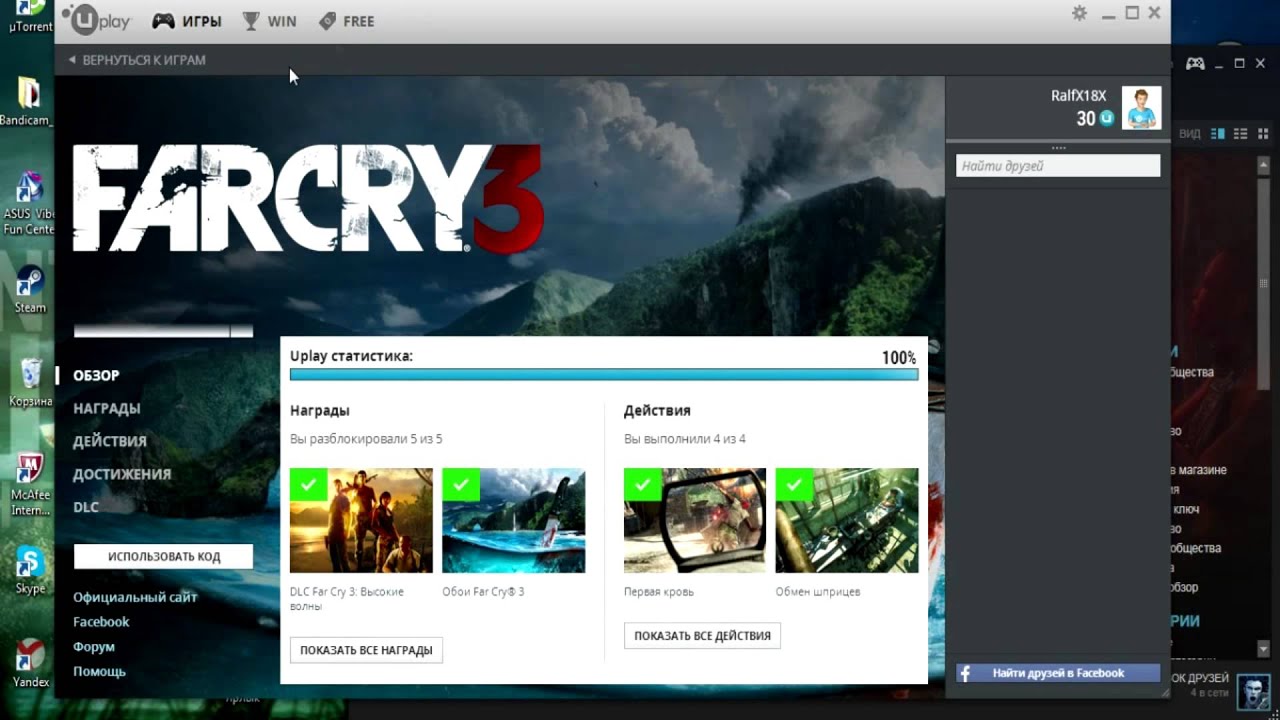Image resolution: width=1280 pixels, height=720 pixels.
Task: Open the Facebook link in the sidebar
Action: point(101,622)
